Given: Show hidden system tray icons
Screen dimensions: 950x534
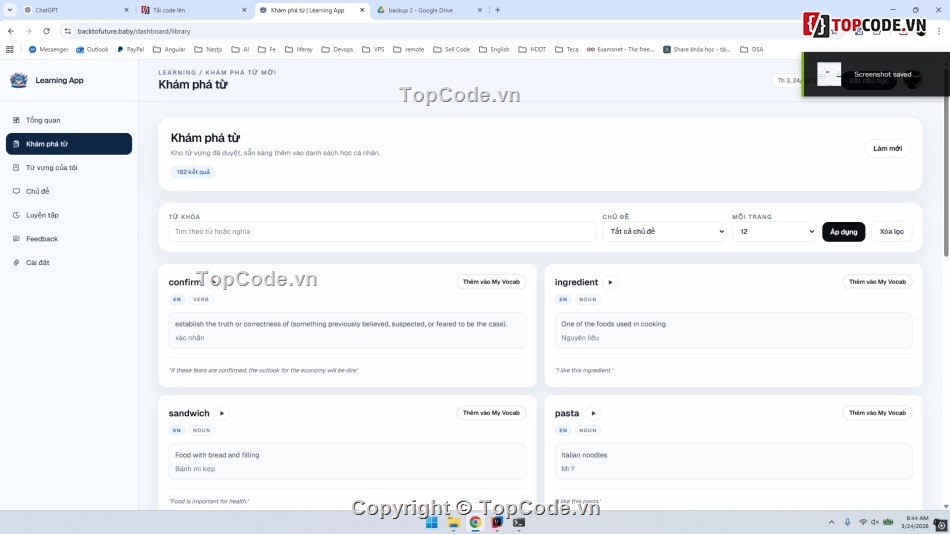Looking at the screenshot, I should 831,522.
